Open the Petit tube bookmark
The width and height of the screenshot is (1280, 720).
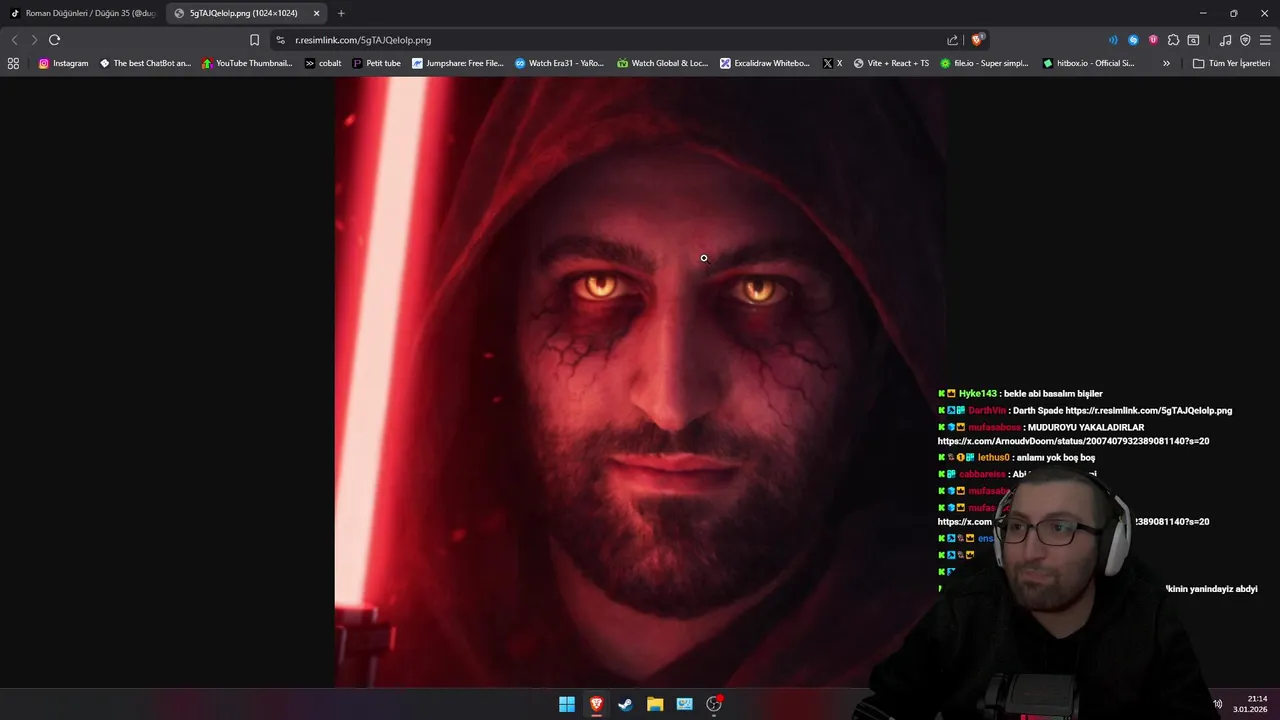[377, 63]
